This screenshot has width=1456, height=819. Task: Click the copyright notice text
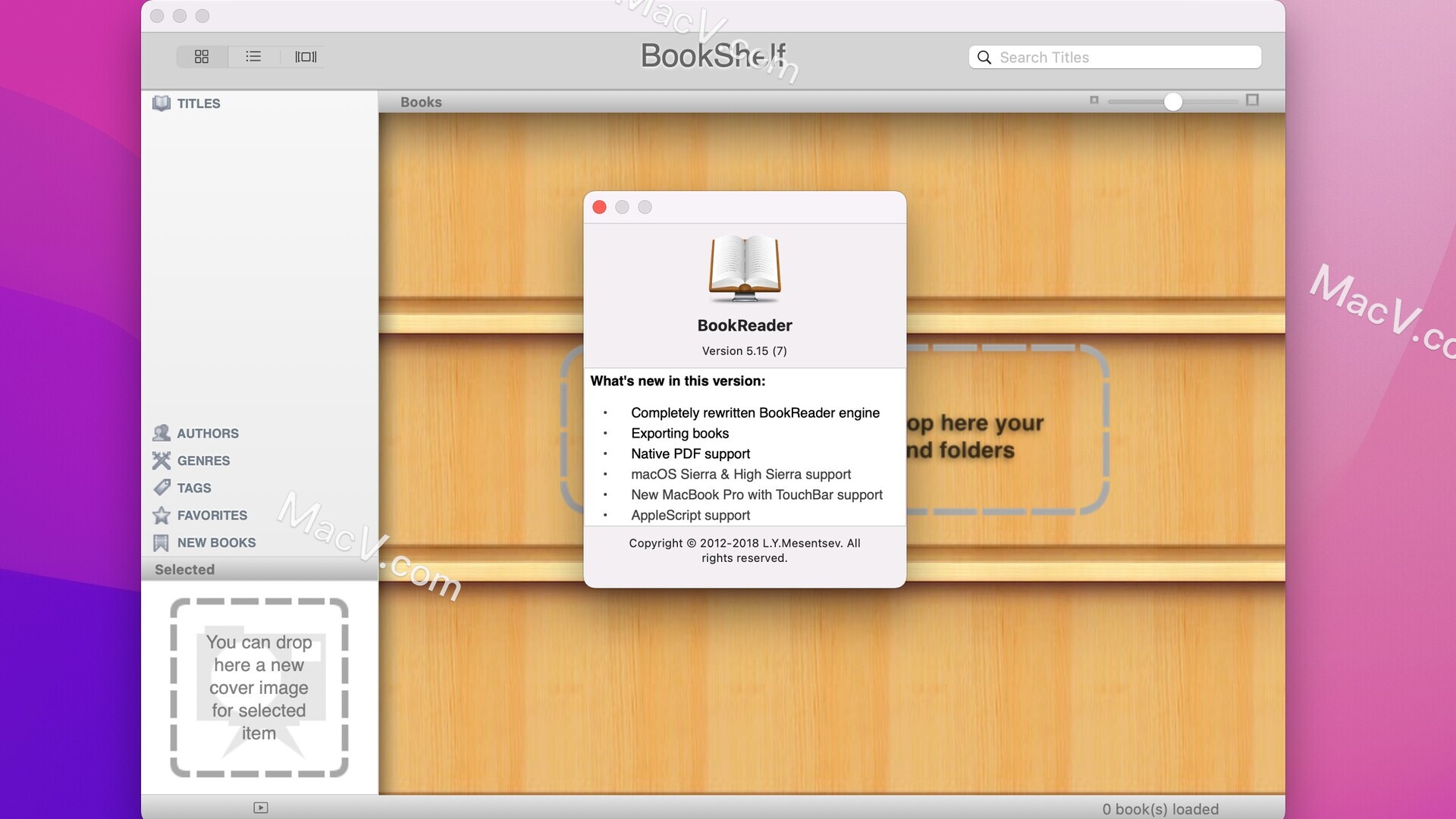[x=745, y=551]
